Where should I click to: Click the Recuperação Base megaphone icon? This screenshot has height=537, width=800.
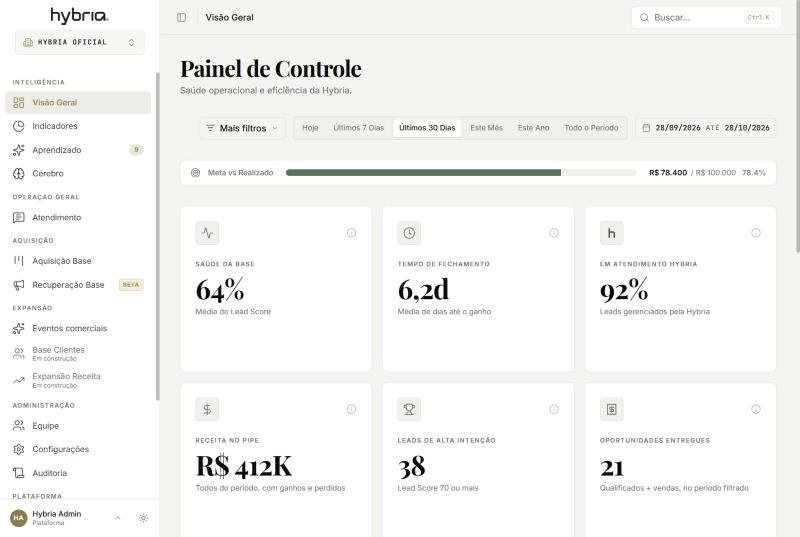click(x=19, y=285)
